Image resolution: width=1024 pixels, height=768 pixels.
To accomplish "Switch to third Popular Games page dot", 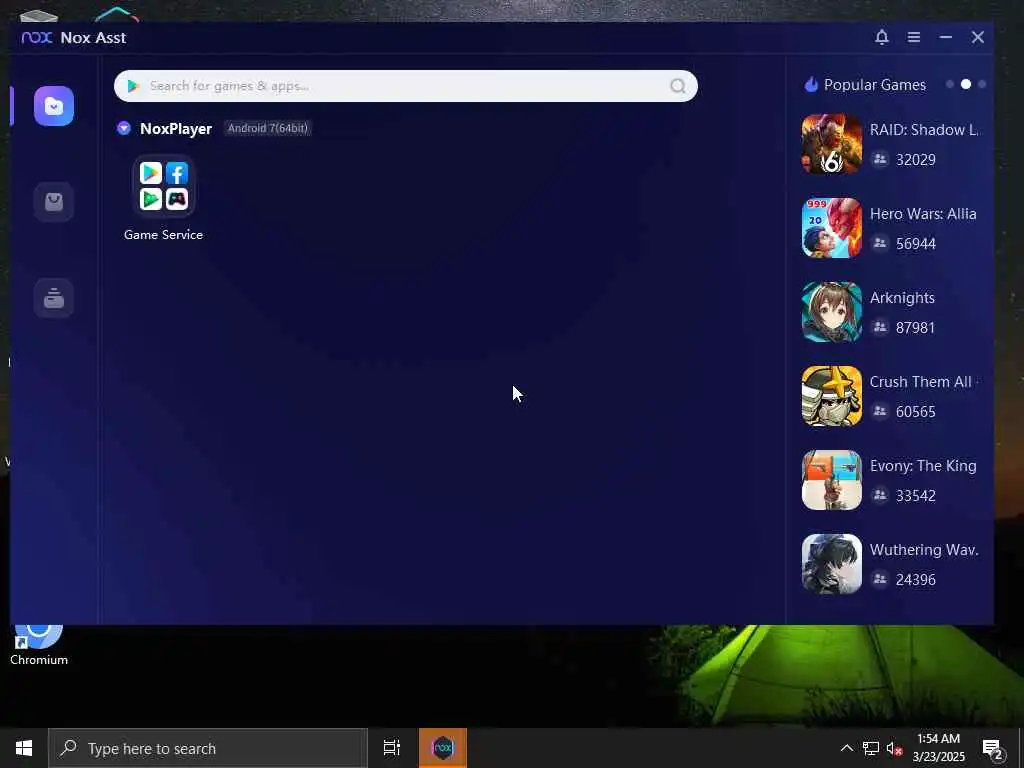I will pos(982,84).
